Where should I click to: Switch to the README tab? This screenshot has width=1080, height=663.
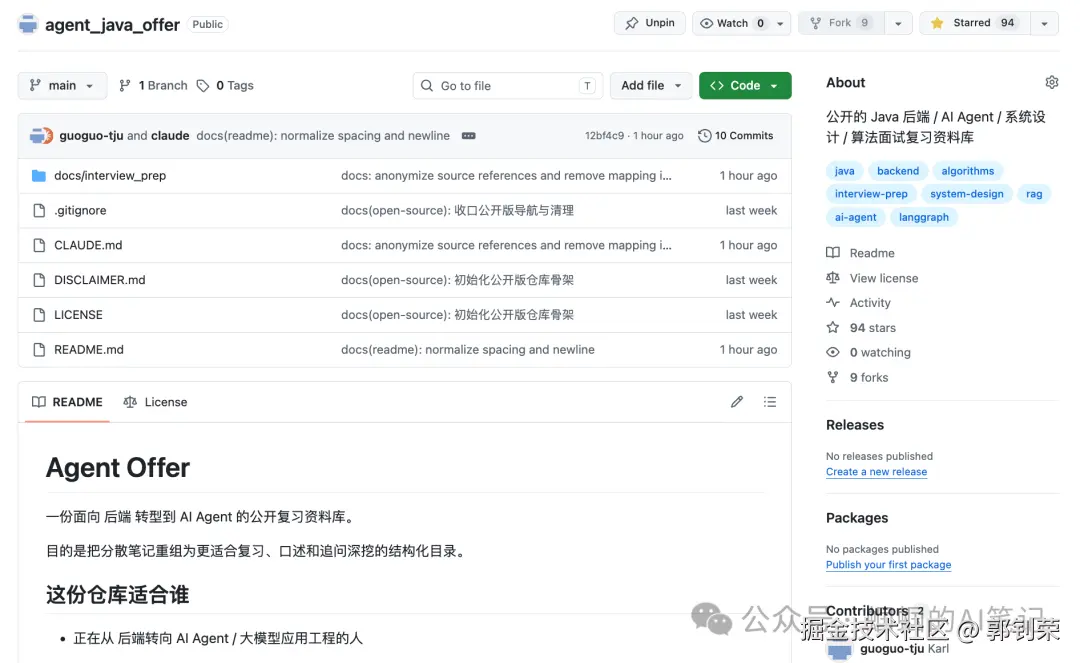point(68,402)
